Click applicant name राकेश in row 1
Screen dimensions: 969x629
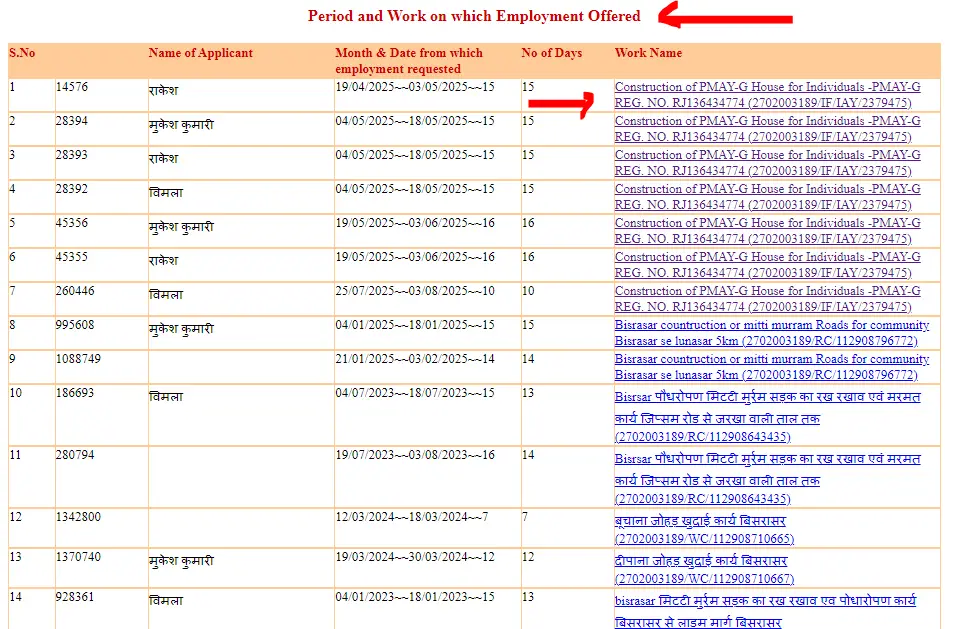point(163,90)
